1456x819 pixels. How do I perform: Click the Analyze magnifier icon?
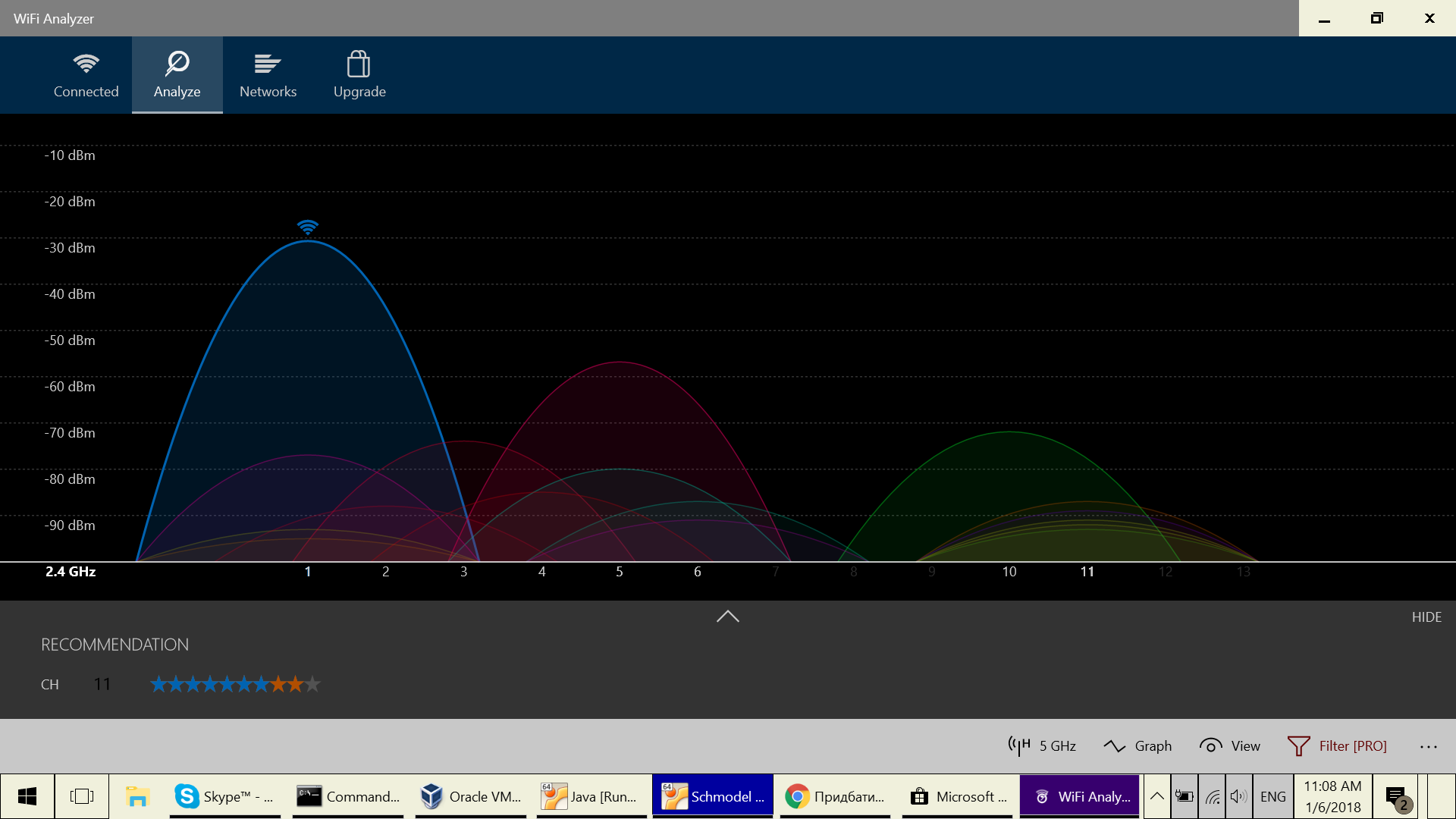[x=177, y=64]
